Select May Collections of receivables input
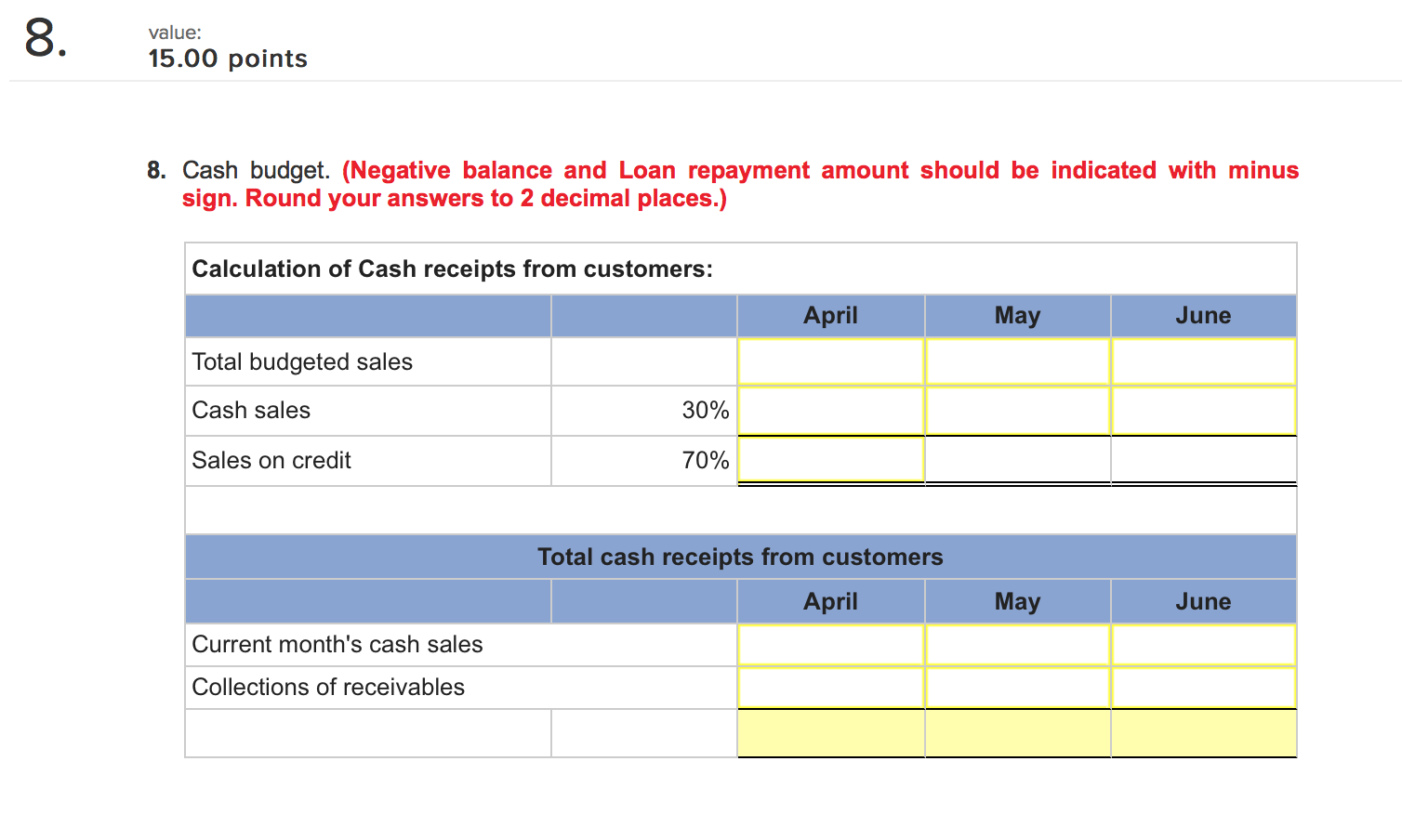The image size is (1402, 840). point(1017,688)
